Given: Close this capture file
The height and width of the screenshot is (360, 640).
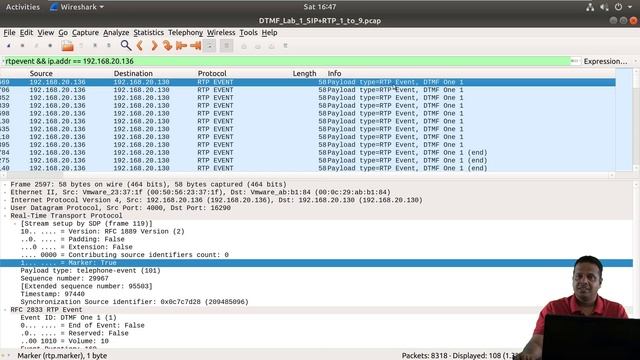Looking at the screenshot, I should click(x=95, y=46).
